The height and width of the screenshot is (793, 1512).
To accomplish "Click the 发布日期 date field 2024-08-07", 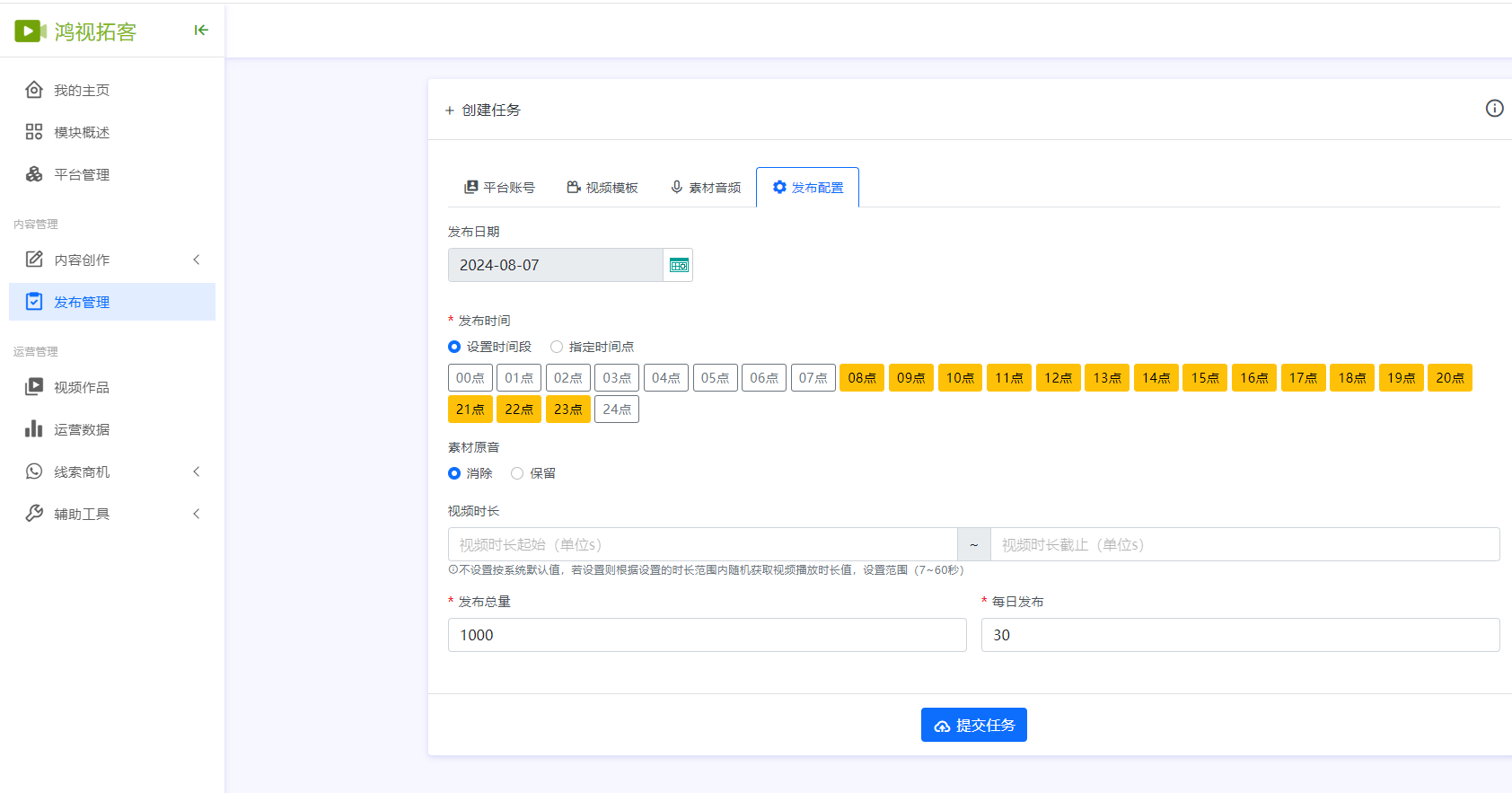I will pos(556,265).
